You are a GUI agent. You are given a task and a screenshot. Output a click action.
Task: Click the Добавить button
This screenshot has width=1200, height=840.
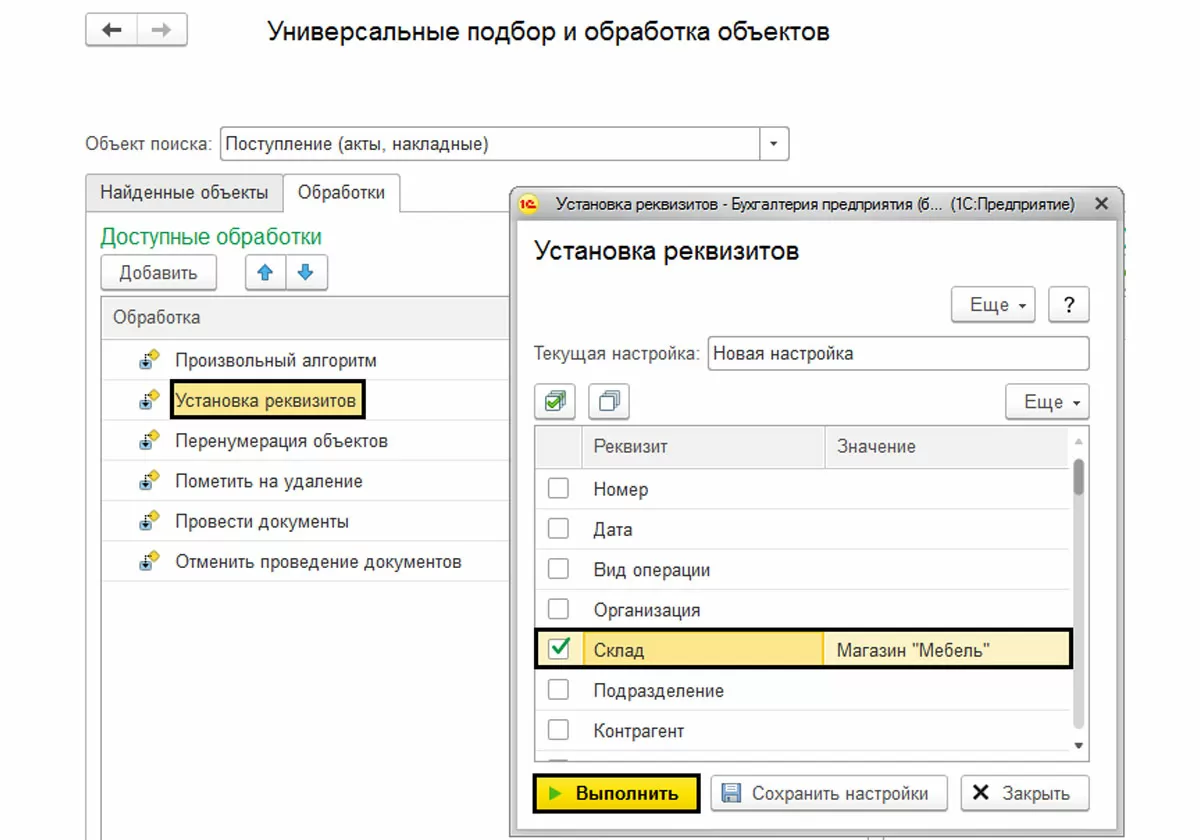(x=158, y=272)
